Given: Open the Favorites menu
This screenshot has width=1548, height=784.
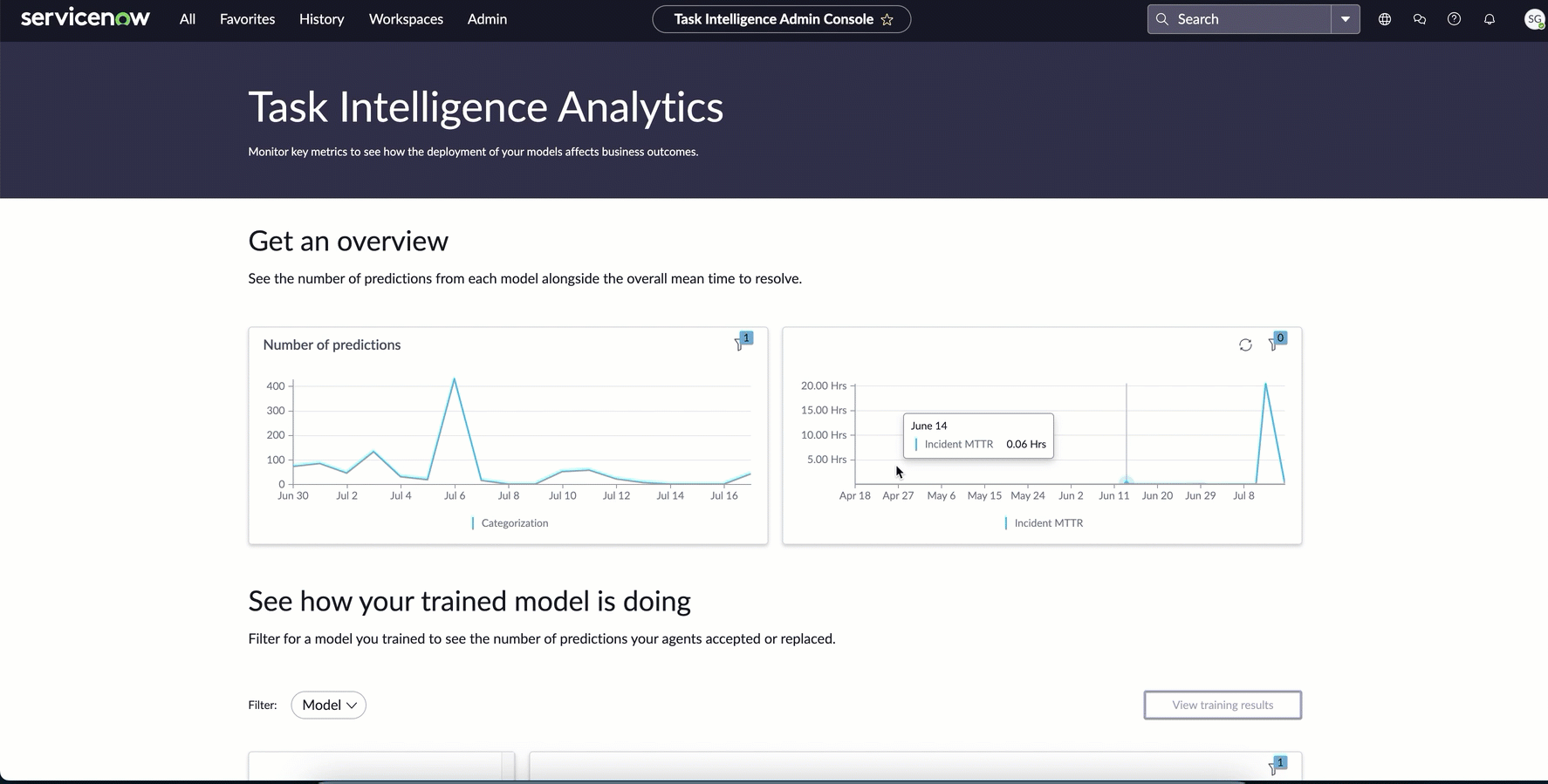Looking at the screenshot, I should [x=247, y=19].
